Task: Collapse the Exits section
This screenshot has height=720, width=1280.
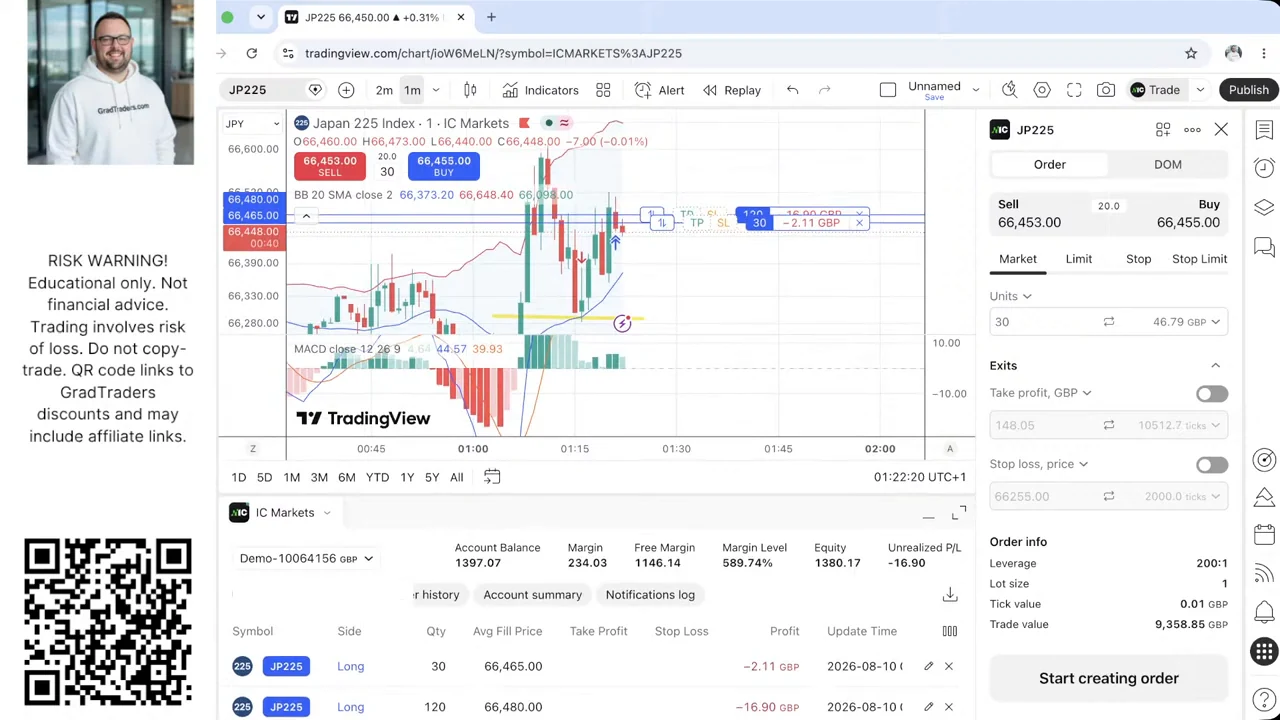Action: pyautogui.click(x=1216, y=366)
